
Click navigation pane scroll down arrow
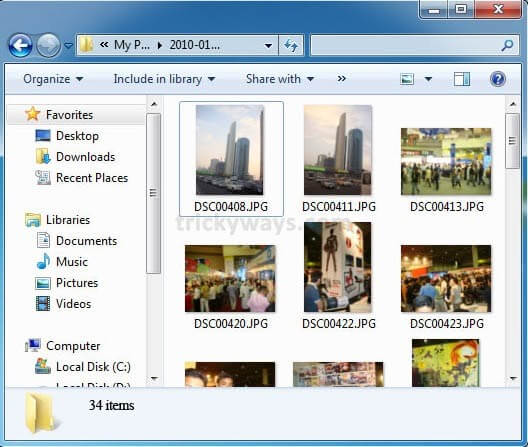[154, 379]
